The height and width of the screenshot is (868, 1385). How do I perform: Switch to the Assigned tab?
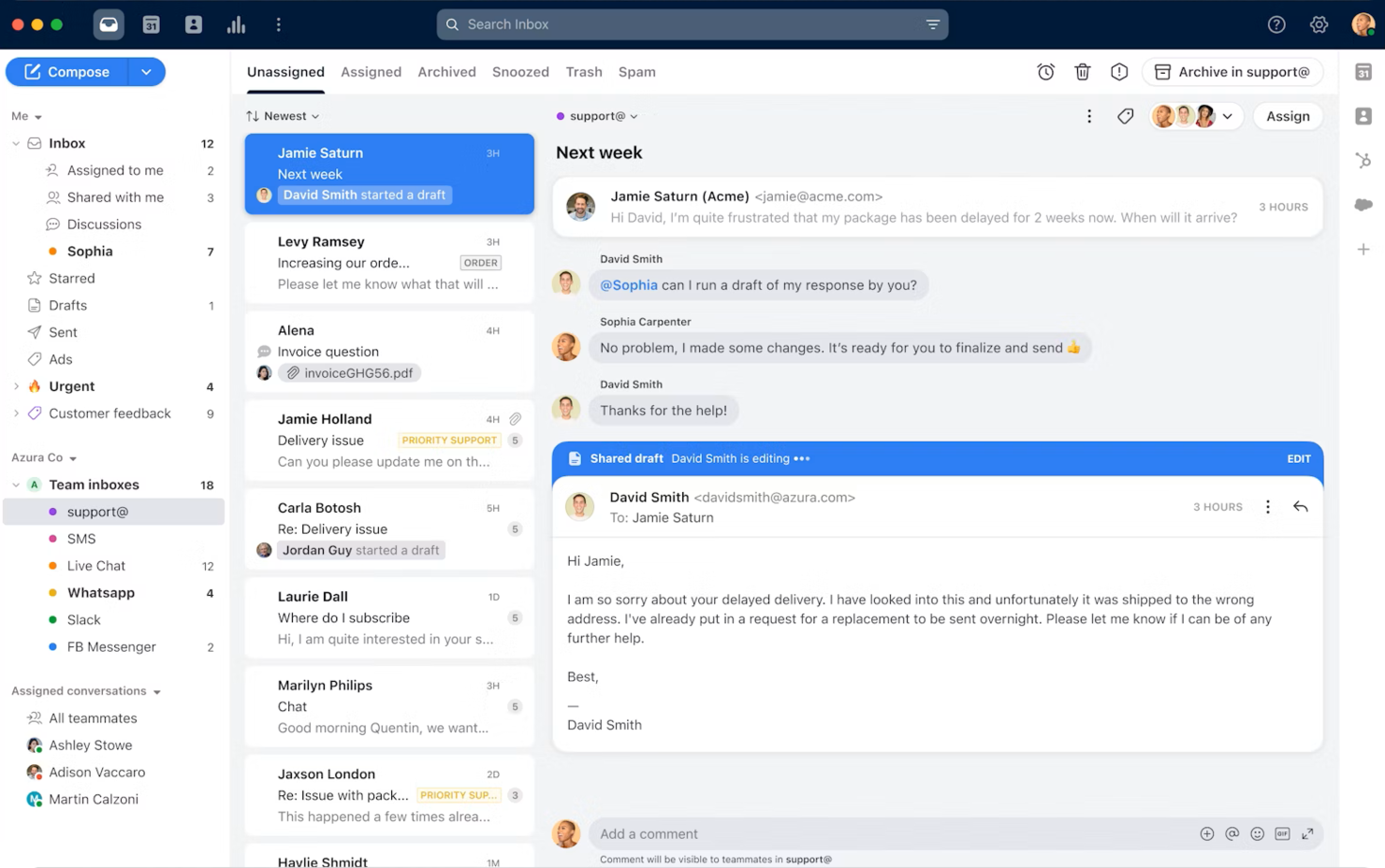(x=371, y=72)
